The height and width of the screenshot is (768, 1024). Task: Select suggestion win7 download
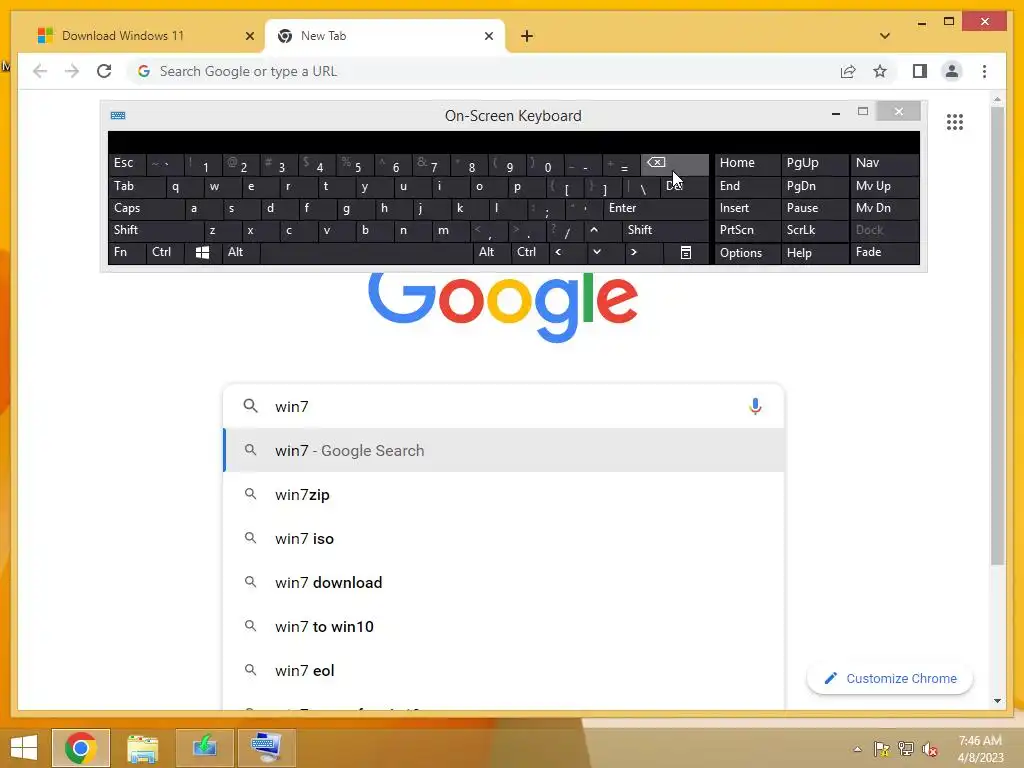point(504,582)
